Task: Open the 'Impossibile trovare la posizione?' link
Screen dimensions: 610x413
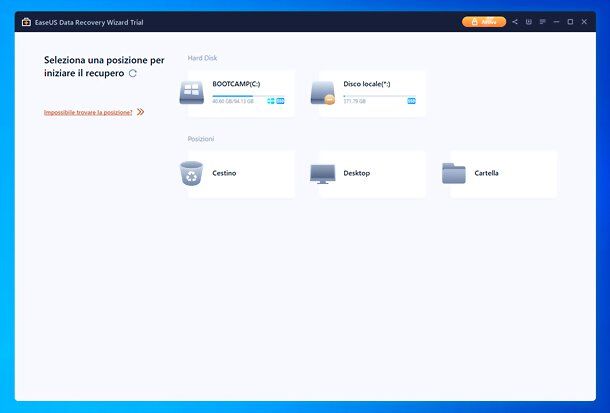Action: (88, 112)
